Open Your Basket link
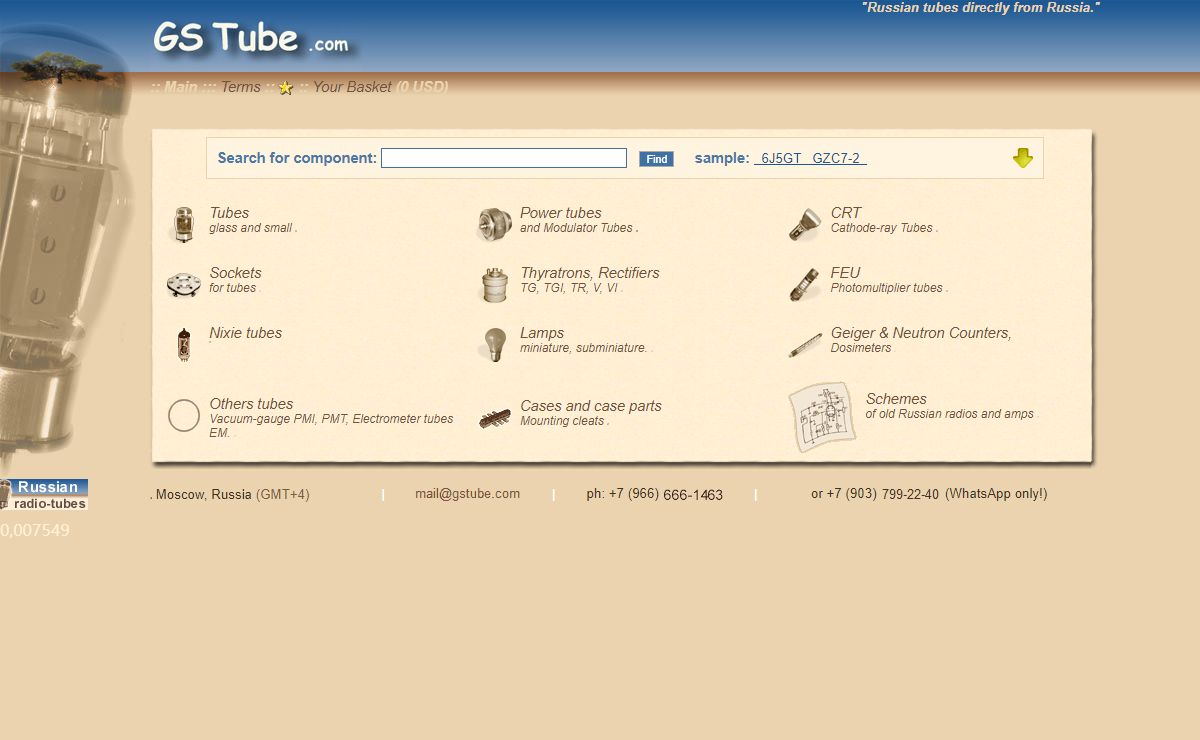1200x740 pixels. coord(352,87)
